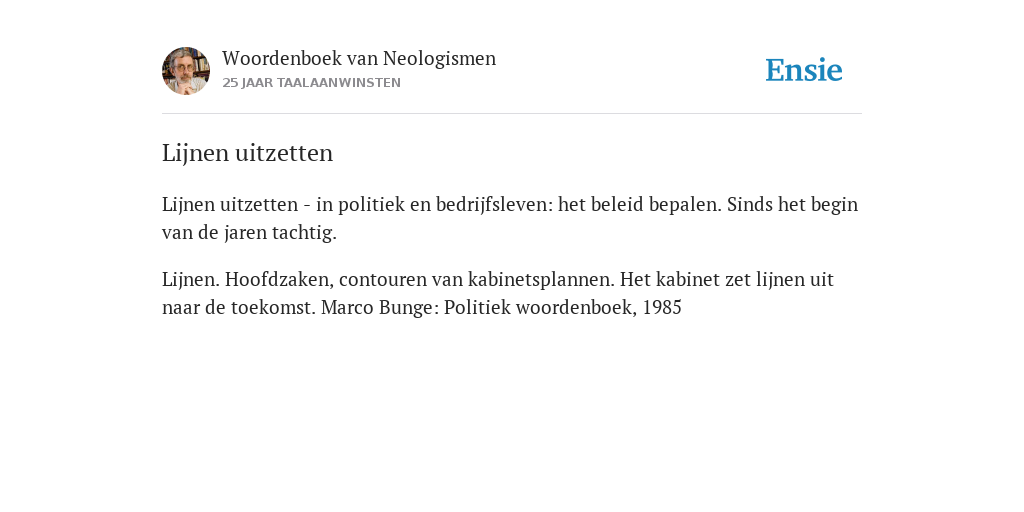The height and width of the screenshot is (512, 1024).
Task: Click the 25 JAAR TAALAANWINSTEN subtitle
Action: (312, 83)
